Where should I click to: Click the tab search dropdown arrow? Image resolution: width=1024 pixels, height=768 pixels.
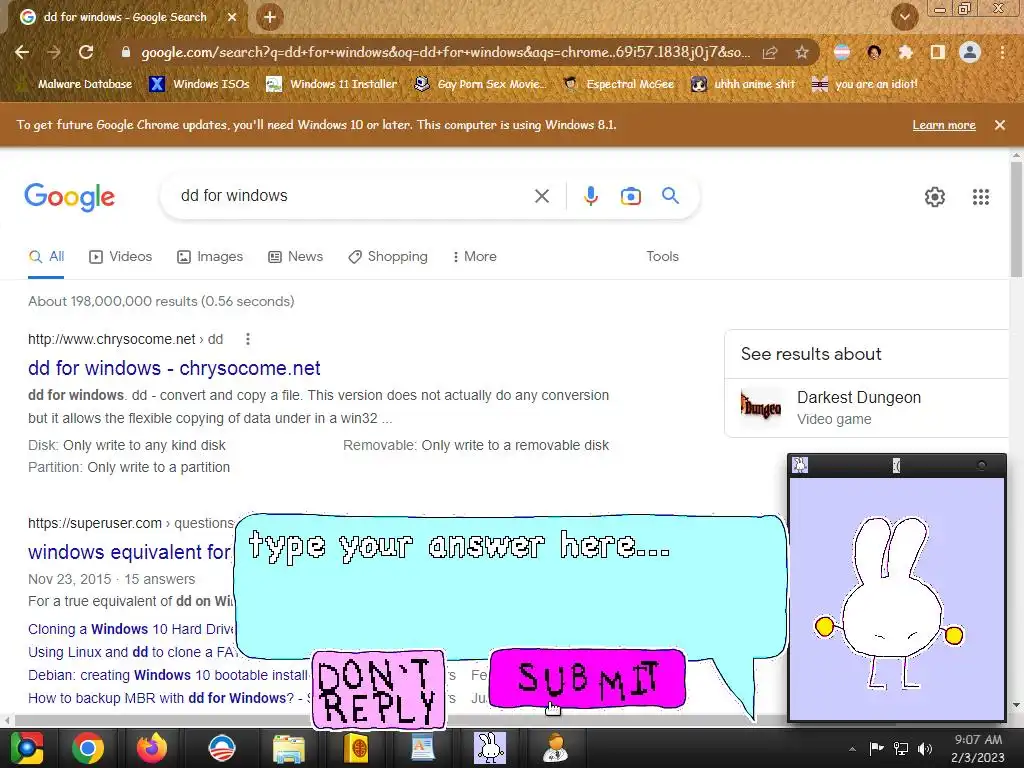pos(904,17)
